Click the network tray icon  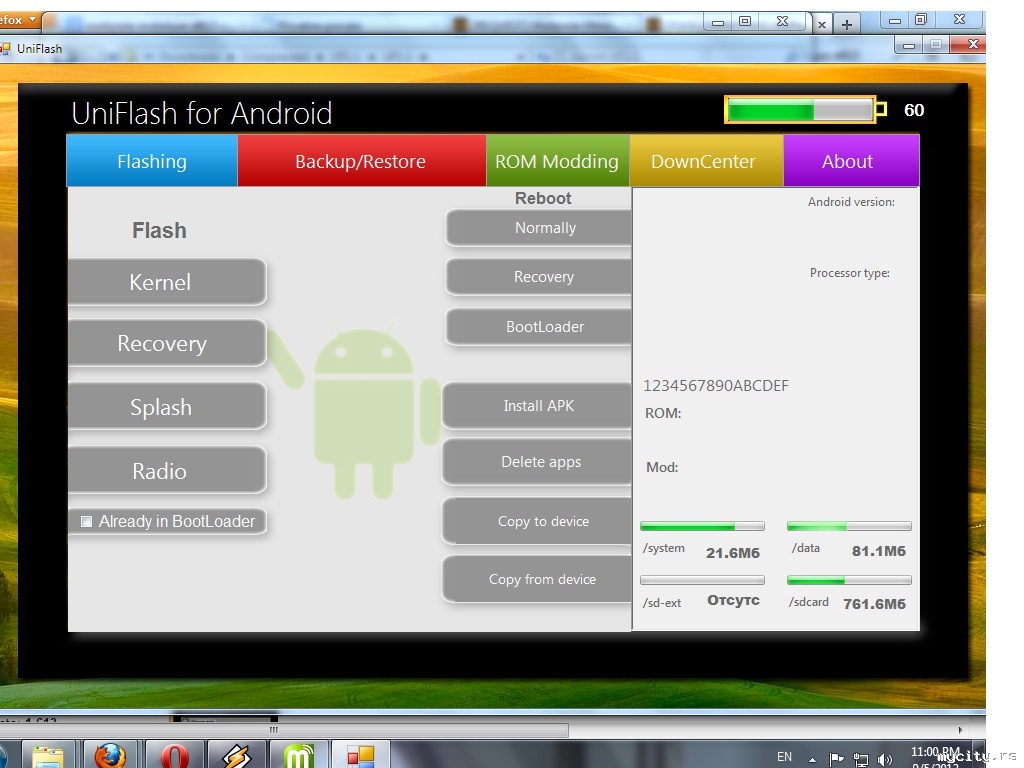(861, 760)
